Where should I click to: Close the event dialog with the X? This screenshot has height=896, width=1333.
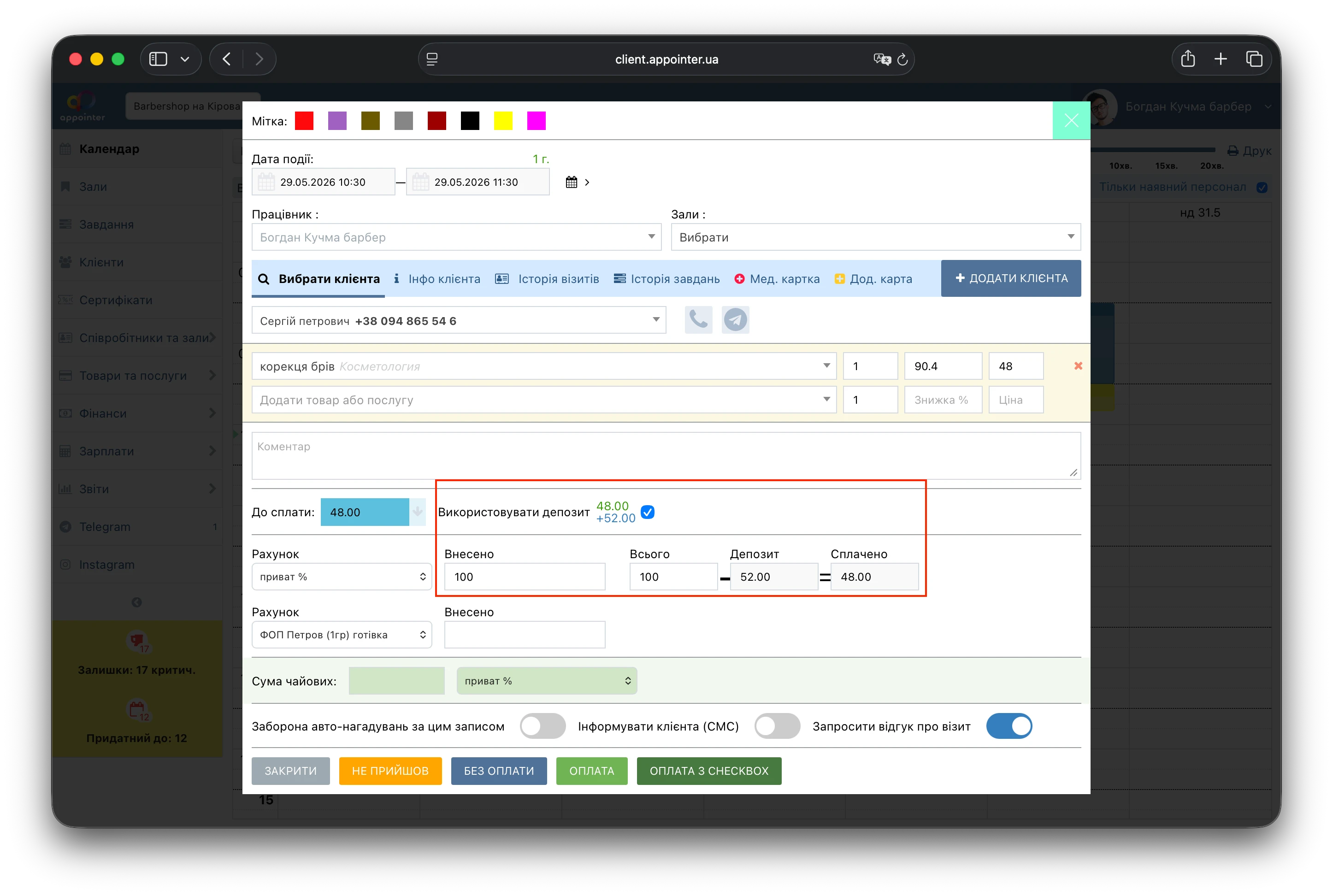pos(1071,121)
